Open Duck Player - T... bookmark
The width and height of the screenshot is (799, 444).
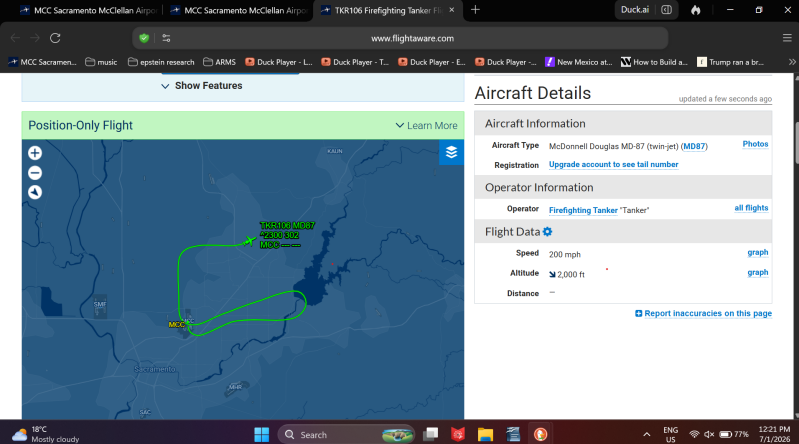tap(355, 62)
